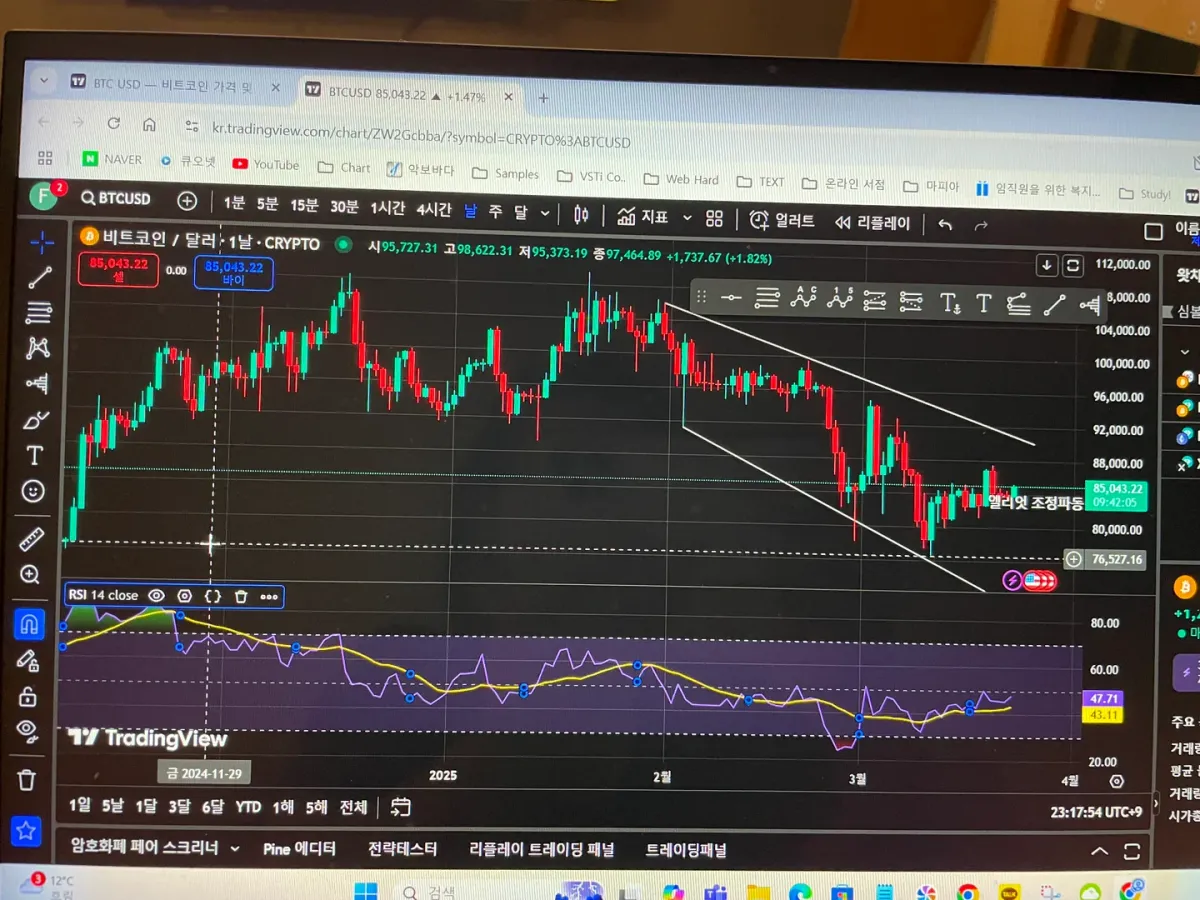The image size is (1200, 900).
Task: Open the layout setup square icon
Action: coord(1153,232)
